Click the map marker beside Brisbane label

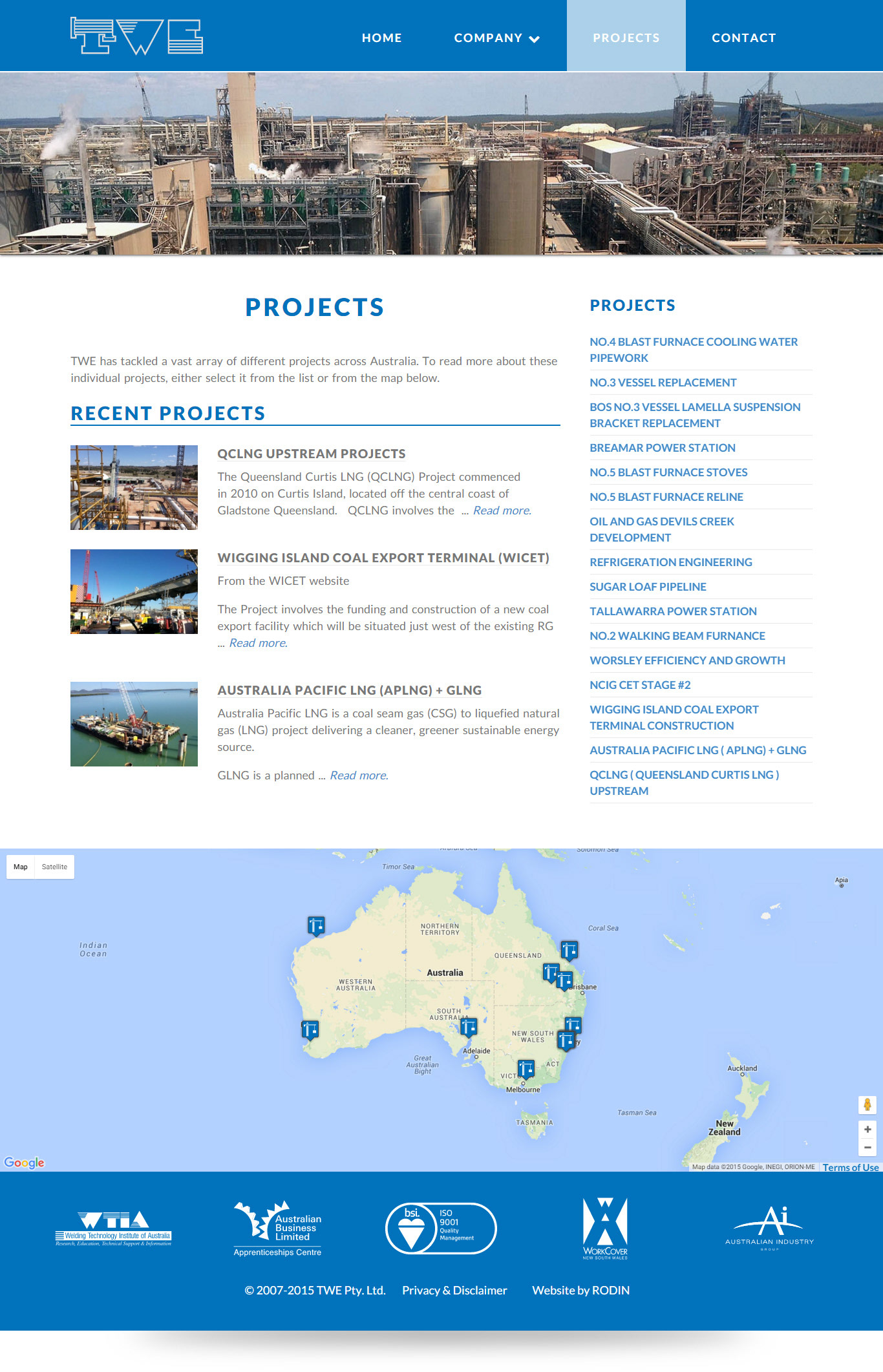(x=565, y=980)
